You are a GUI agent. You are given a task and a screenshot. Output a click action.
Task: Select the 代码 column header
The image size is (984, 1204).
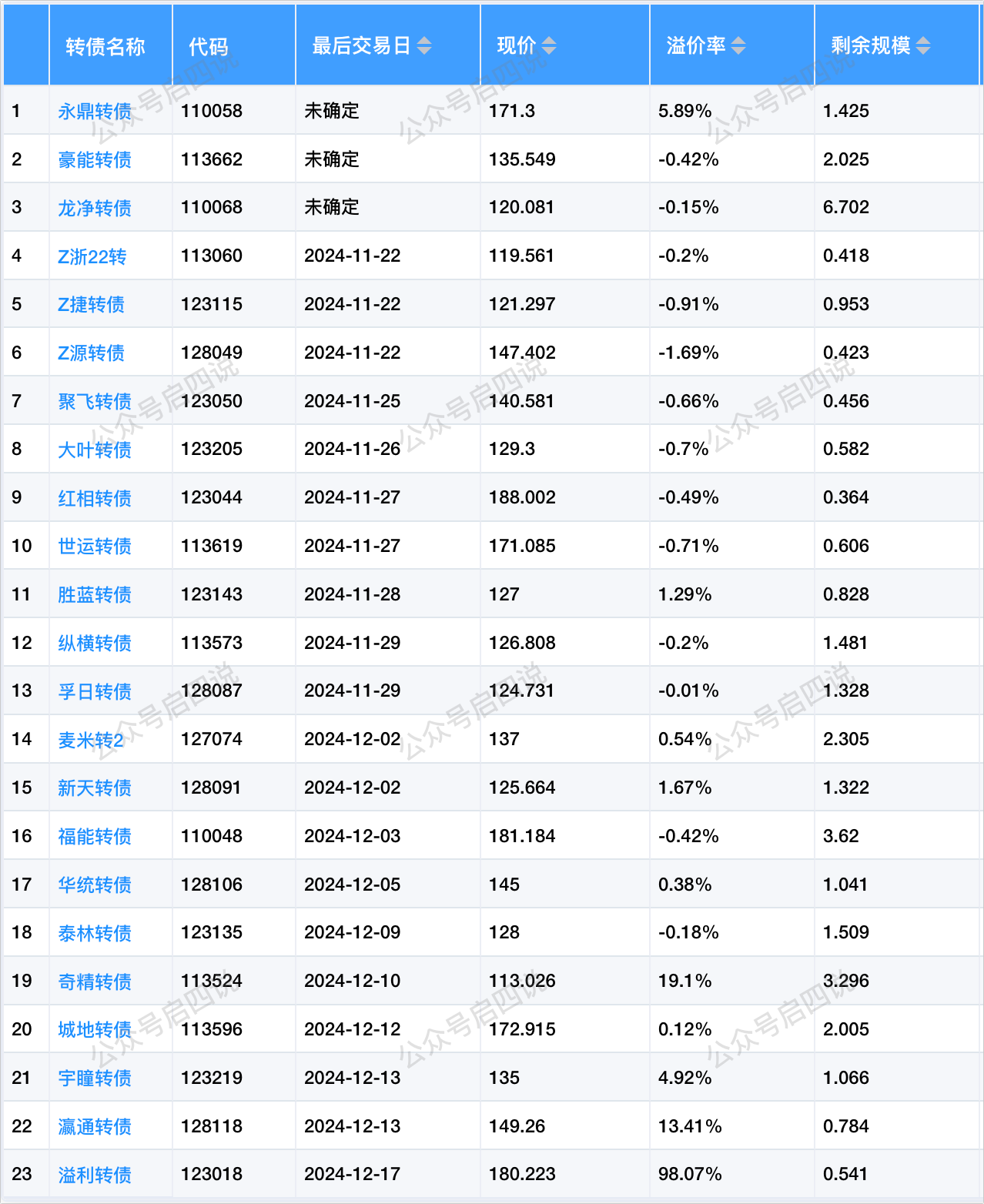[x=208, y=47]
